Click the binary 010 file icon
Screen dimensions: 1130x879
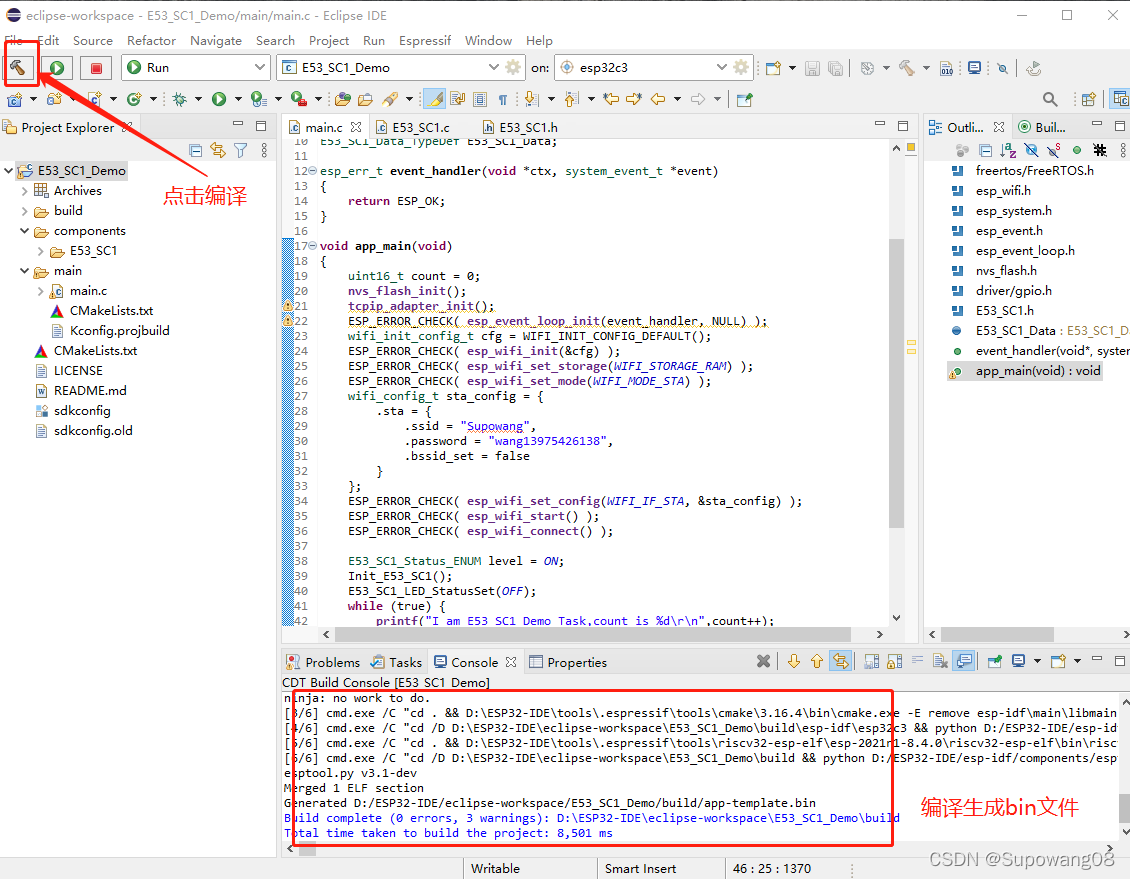coord(947,68)
